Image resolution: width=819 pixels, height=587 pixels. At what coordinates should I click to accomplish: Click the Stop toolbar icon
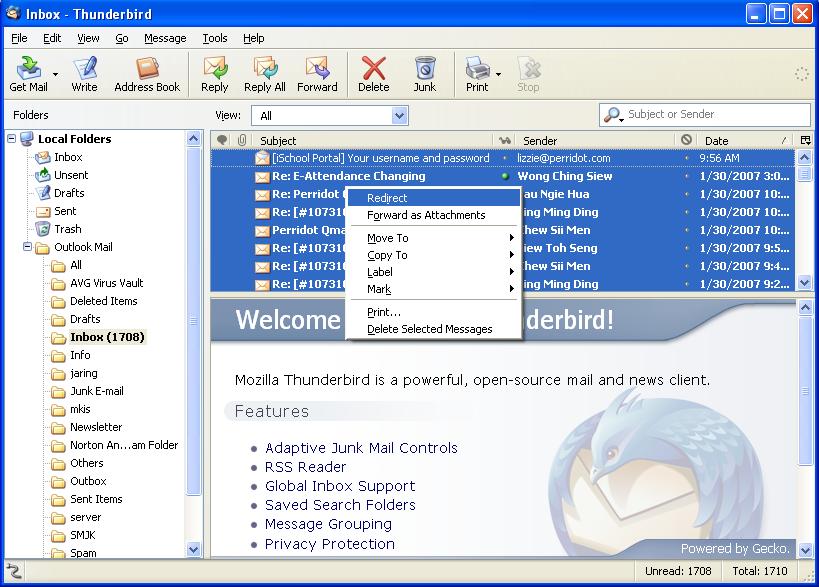pos(528,74)
